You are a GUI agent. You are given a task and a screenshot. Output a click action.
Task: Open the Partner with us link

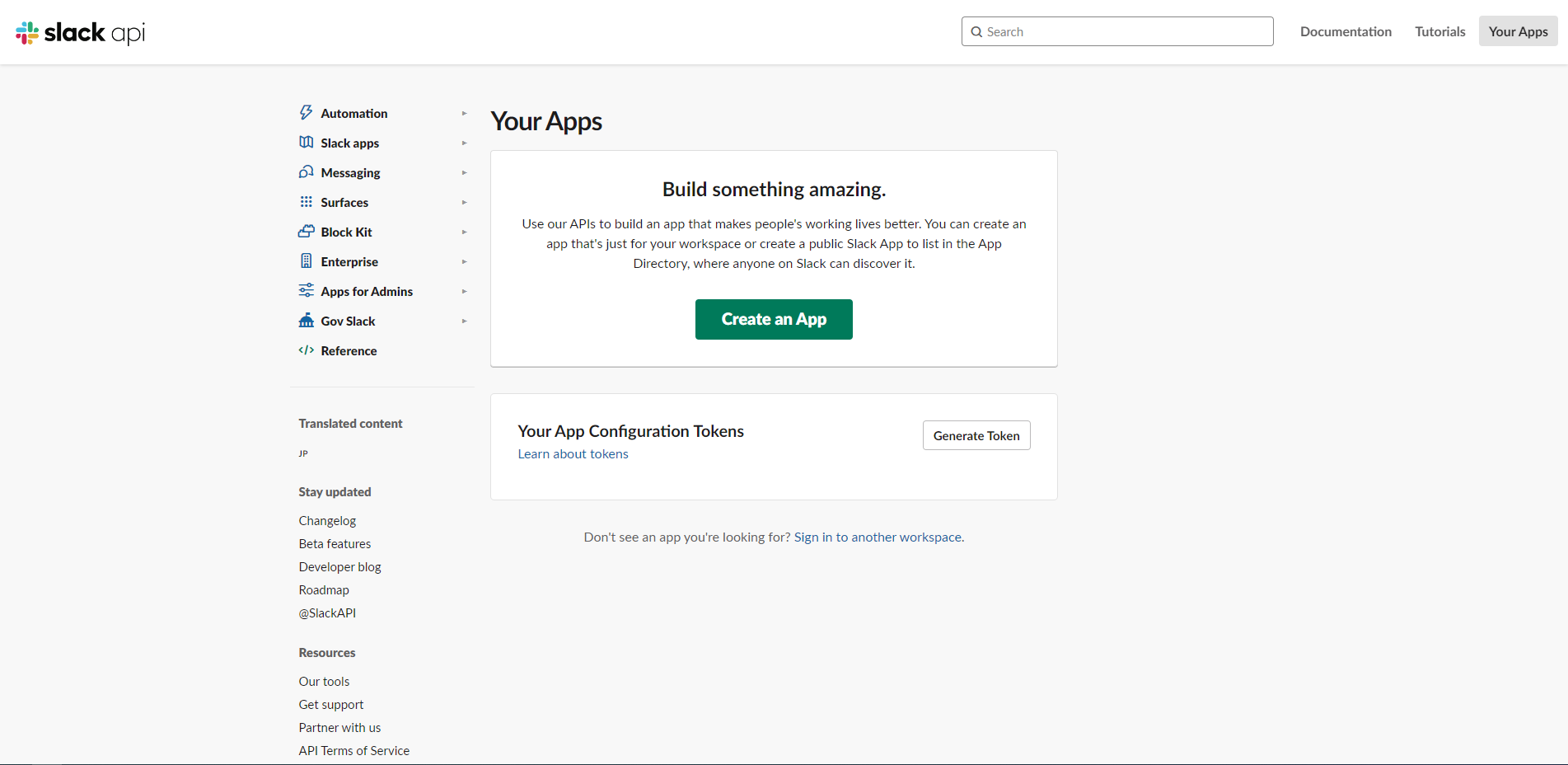339,728
